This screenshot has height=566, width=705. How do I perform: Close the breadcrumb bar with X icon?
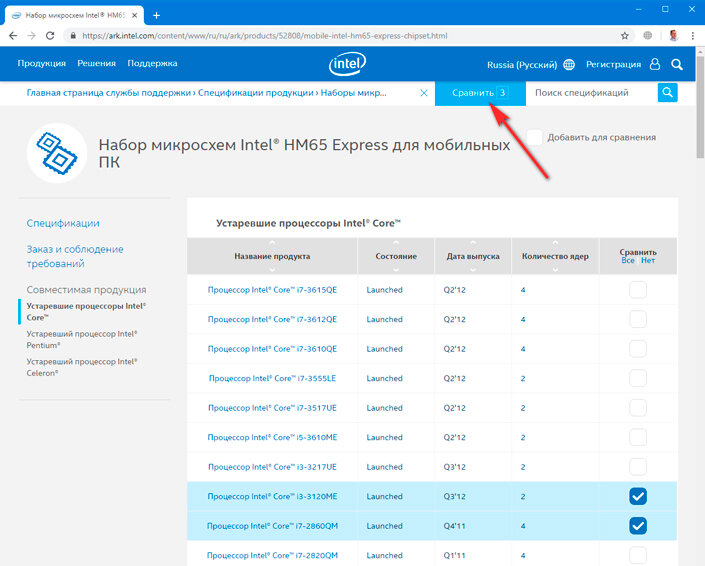coord(424,93)
